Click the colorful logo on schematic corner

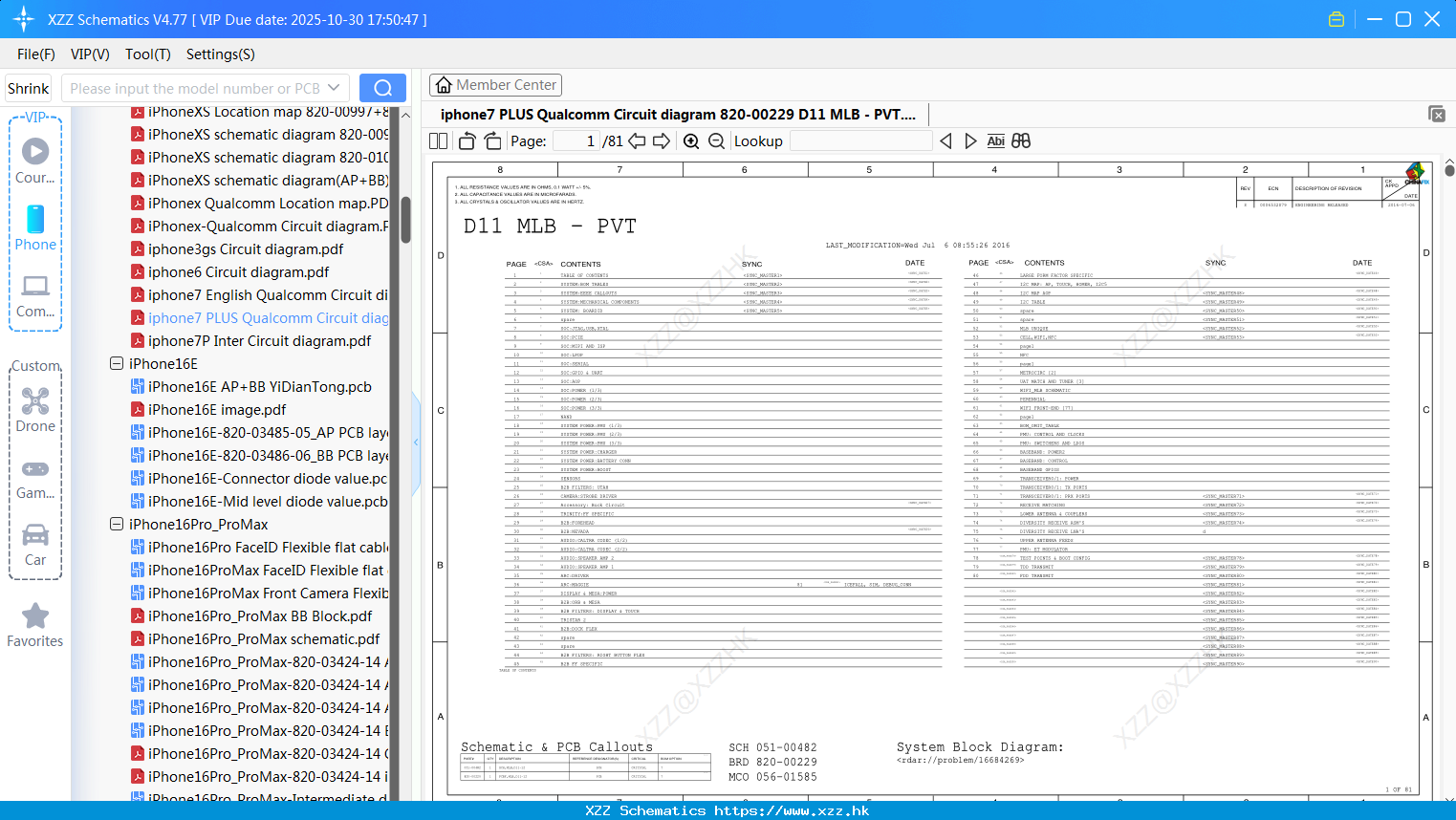click(x=1415, y=173)
